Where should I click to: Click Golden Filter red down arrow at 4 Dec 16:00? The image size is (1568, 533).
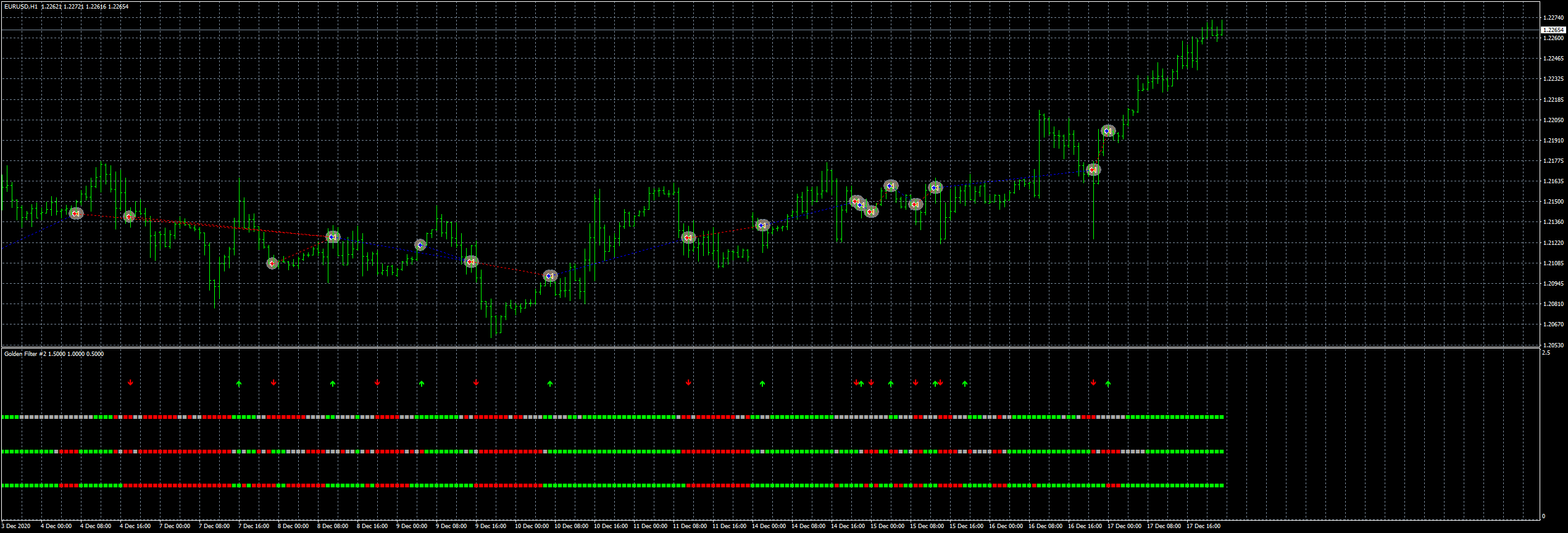coord(130,382)
